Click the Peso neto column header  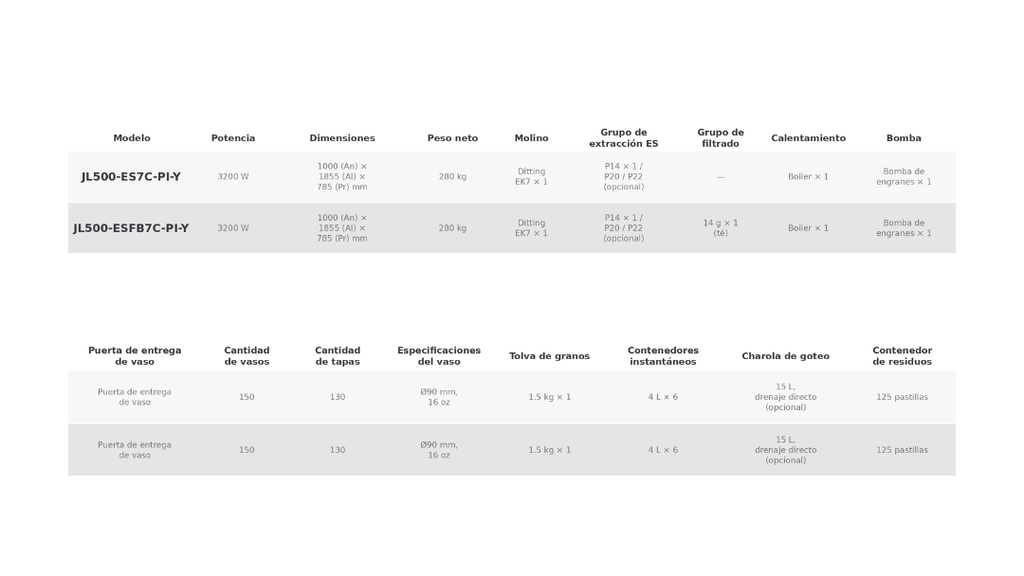tap(453, 138)
